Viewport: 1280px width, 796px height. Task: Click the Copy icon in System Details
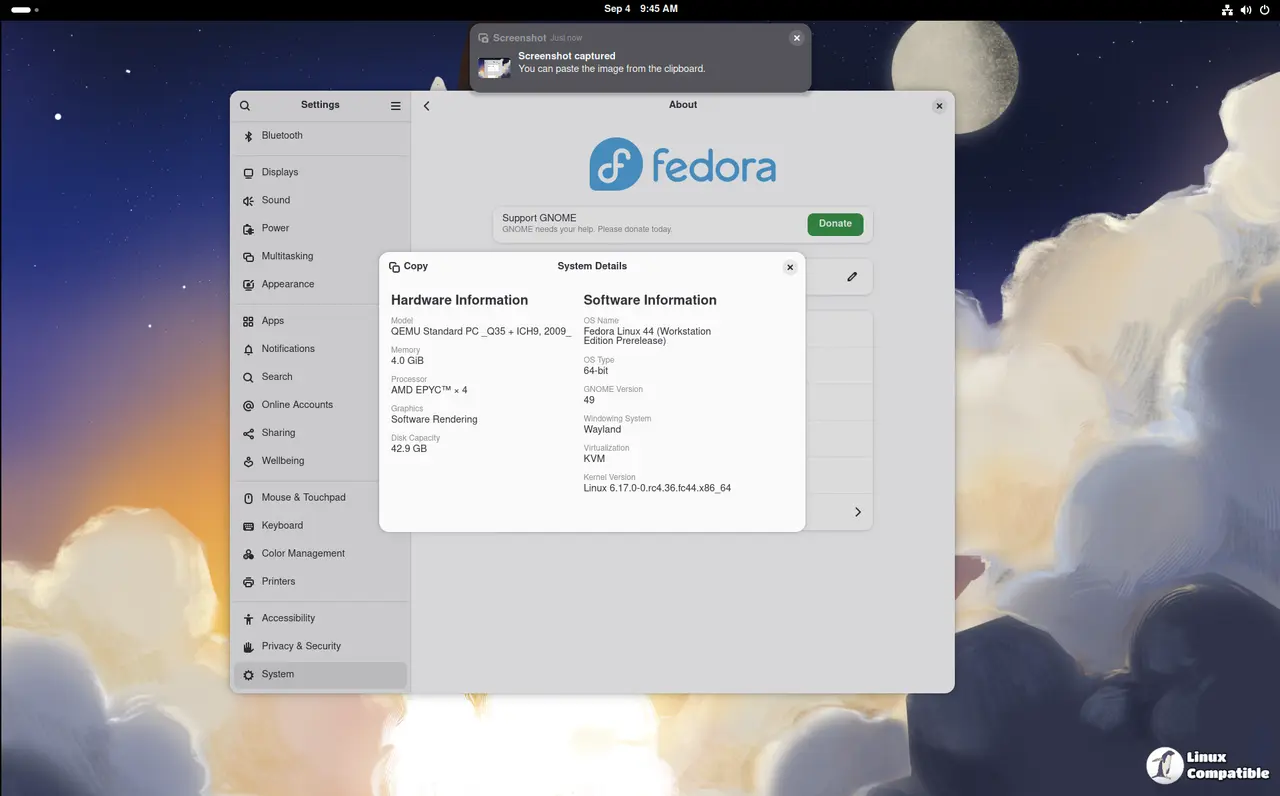tap(395, 267)
